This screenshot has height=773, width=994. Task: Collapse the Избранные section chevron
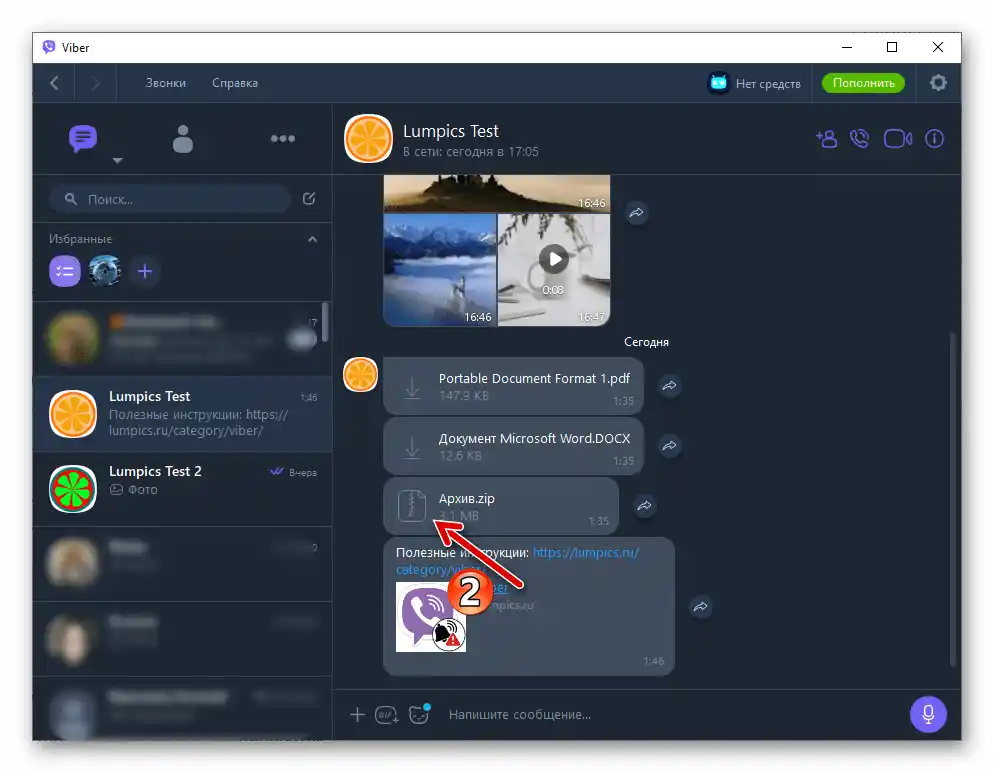click(312, 239)
